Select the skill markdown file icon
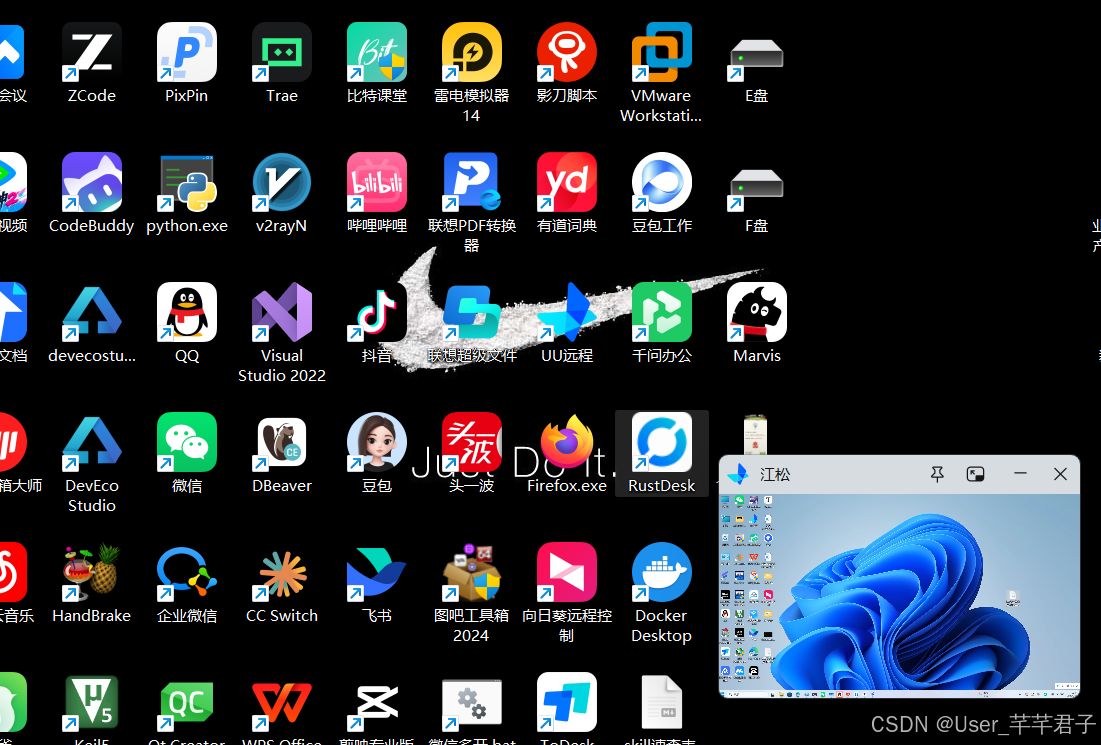Screen dimensions: 1101x745 point(661,701)
